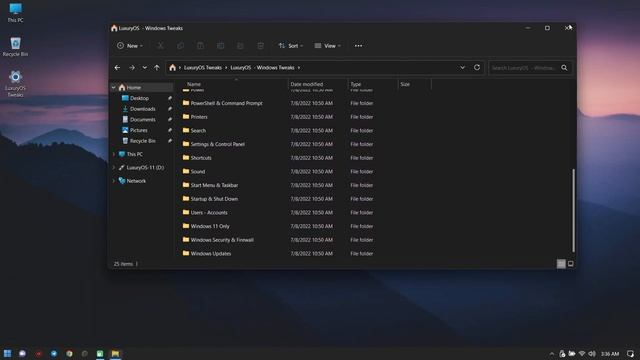Click the Cut scissors icon in toolbar

tap(160, 46)
